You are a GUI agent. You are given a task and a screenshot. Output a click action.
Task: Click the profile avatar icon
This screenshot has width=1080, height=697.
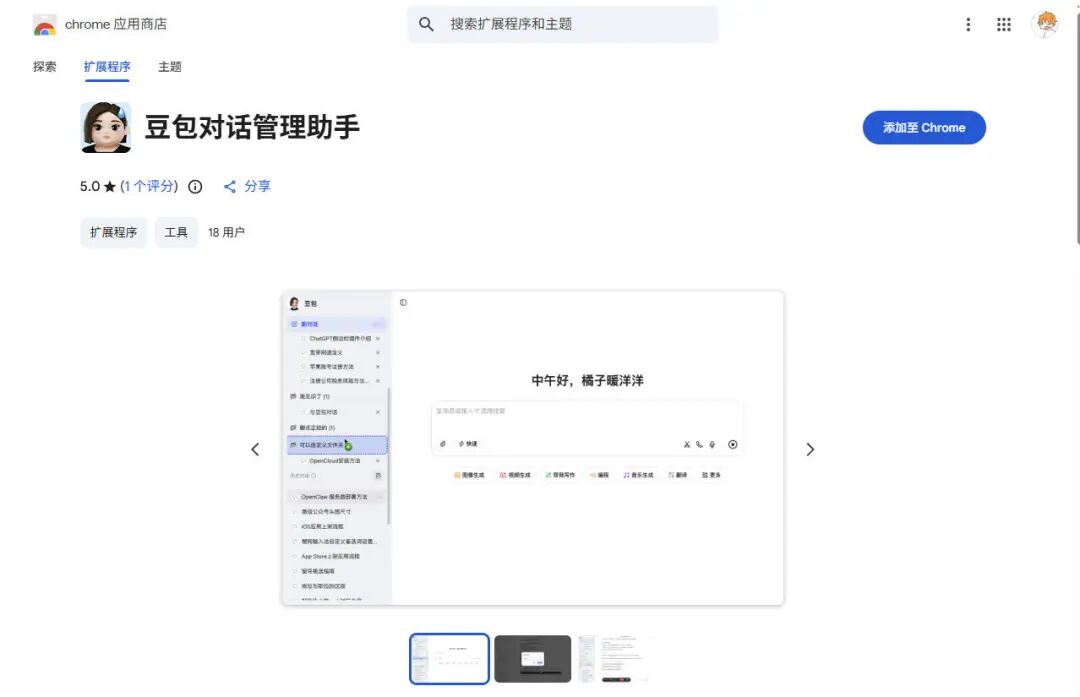pos(1045,22)
